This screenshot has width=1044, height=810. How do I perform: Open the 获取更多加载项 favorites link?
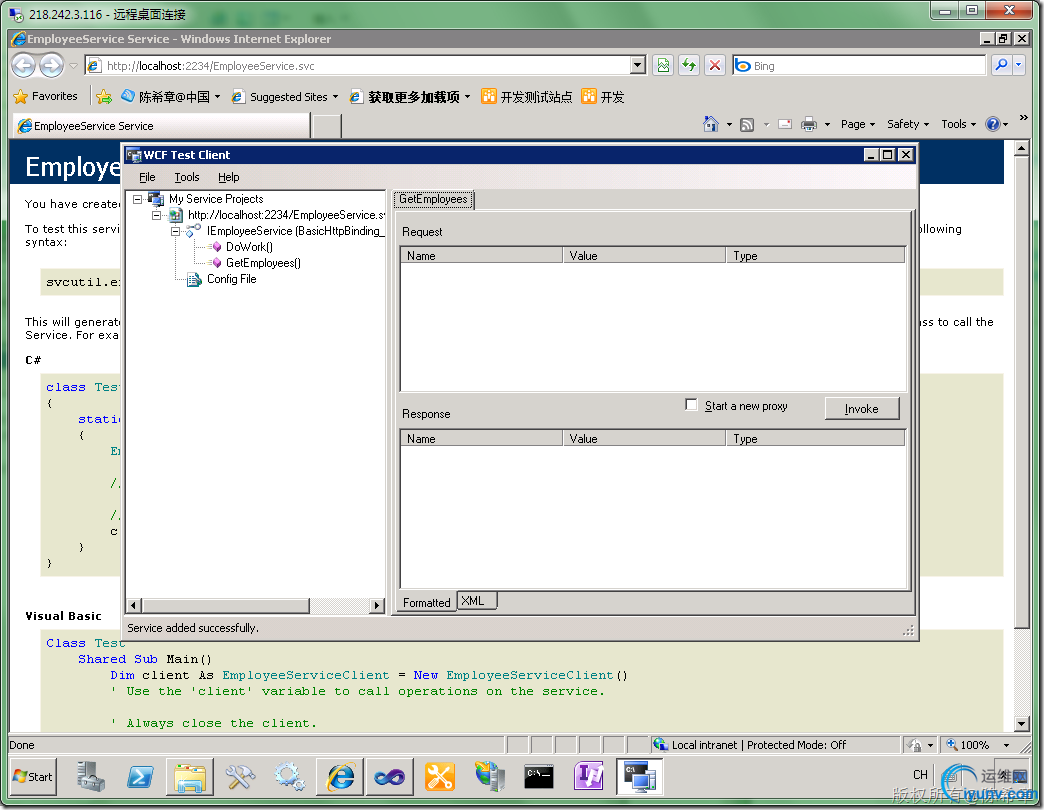point(410,97)
